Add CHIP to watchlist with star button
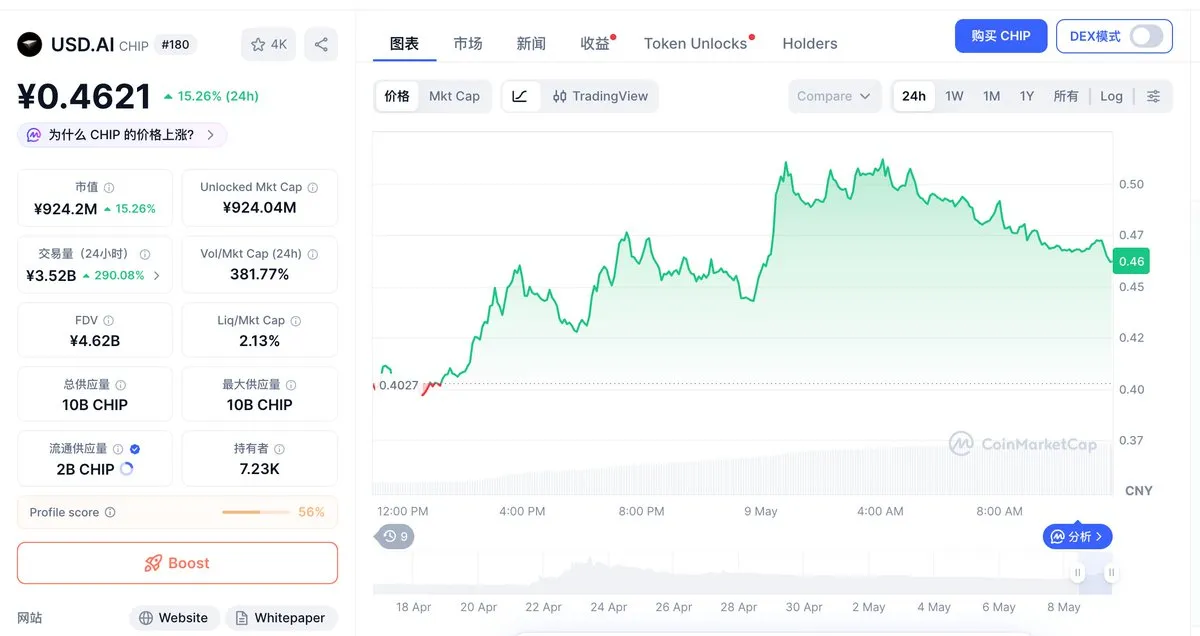 click(x=268, y=44)
